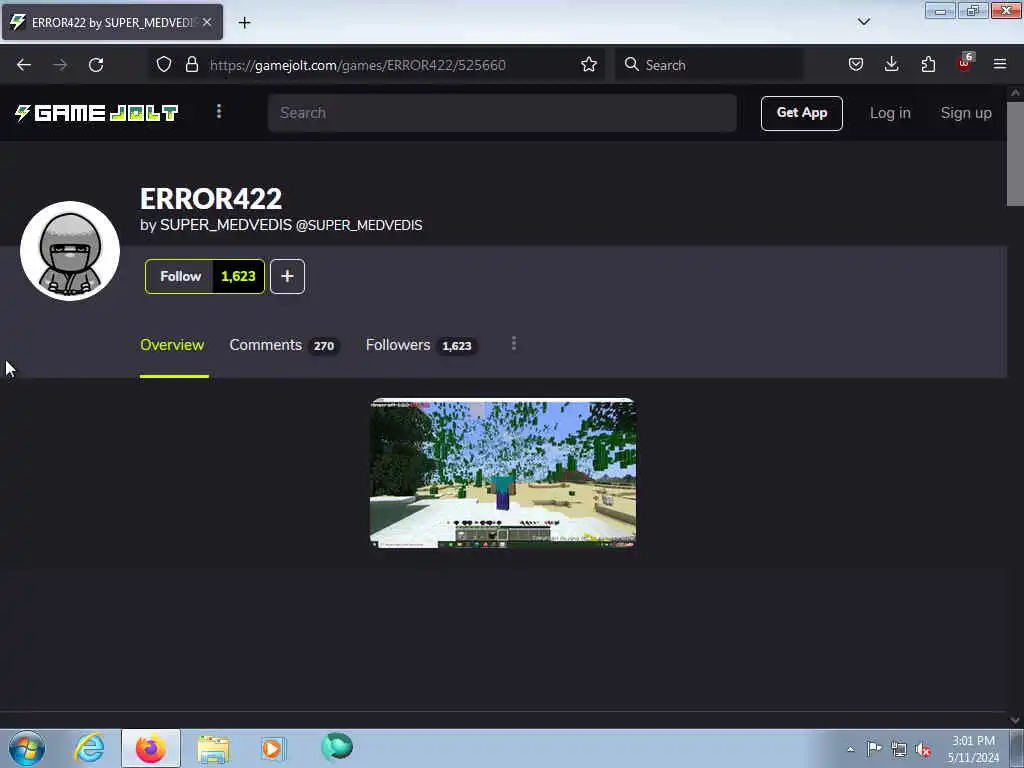Viewport: 1024px width, 768px height.
Task: Click the uBlock extension icon with badge
Action: click(965, 63)
